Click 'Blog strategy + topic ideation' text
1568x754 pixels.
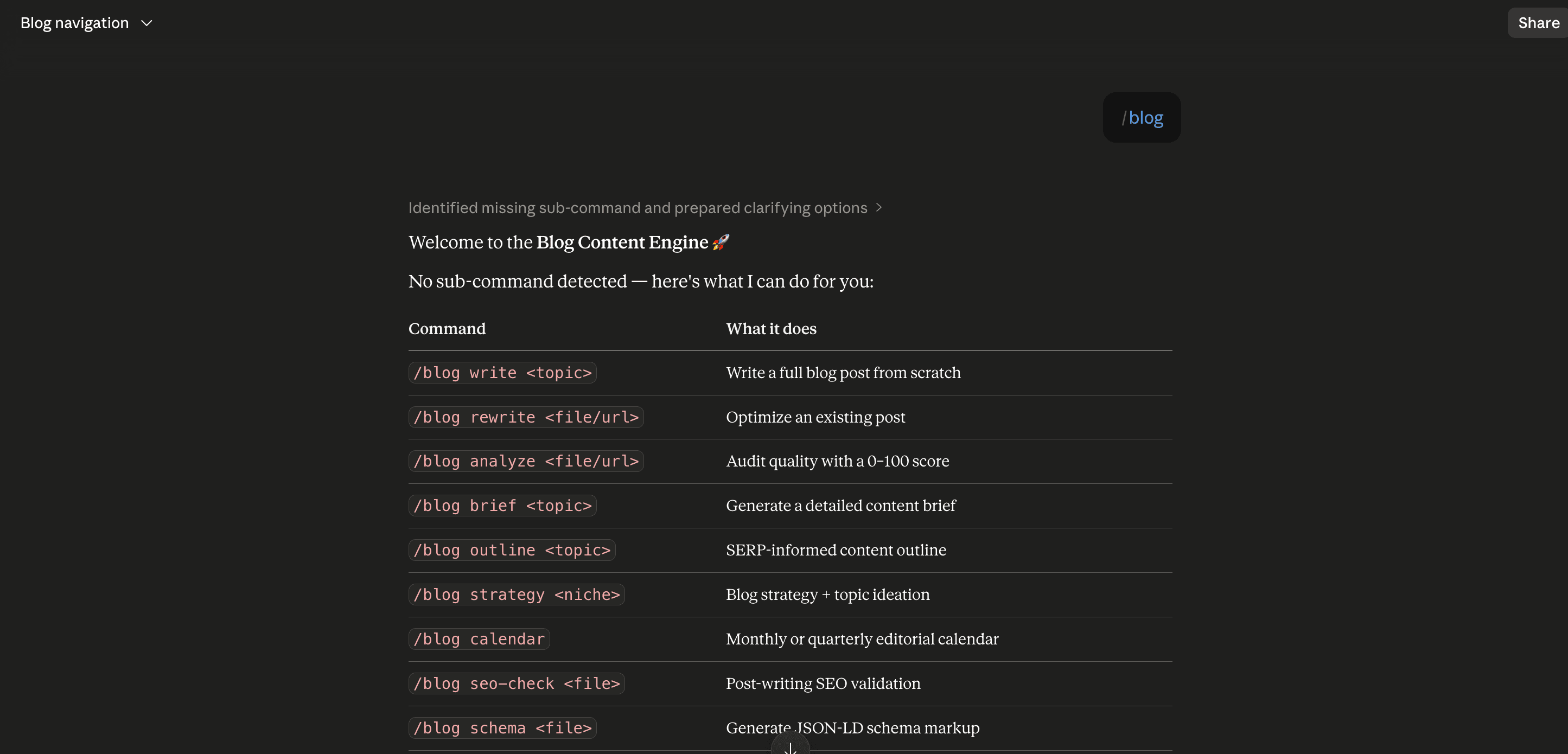(827, 595)
